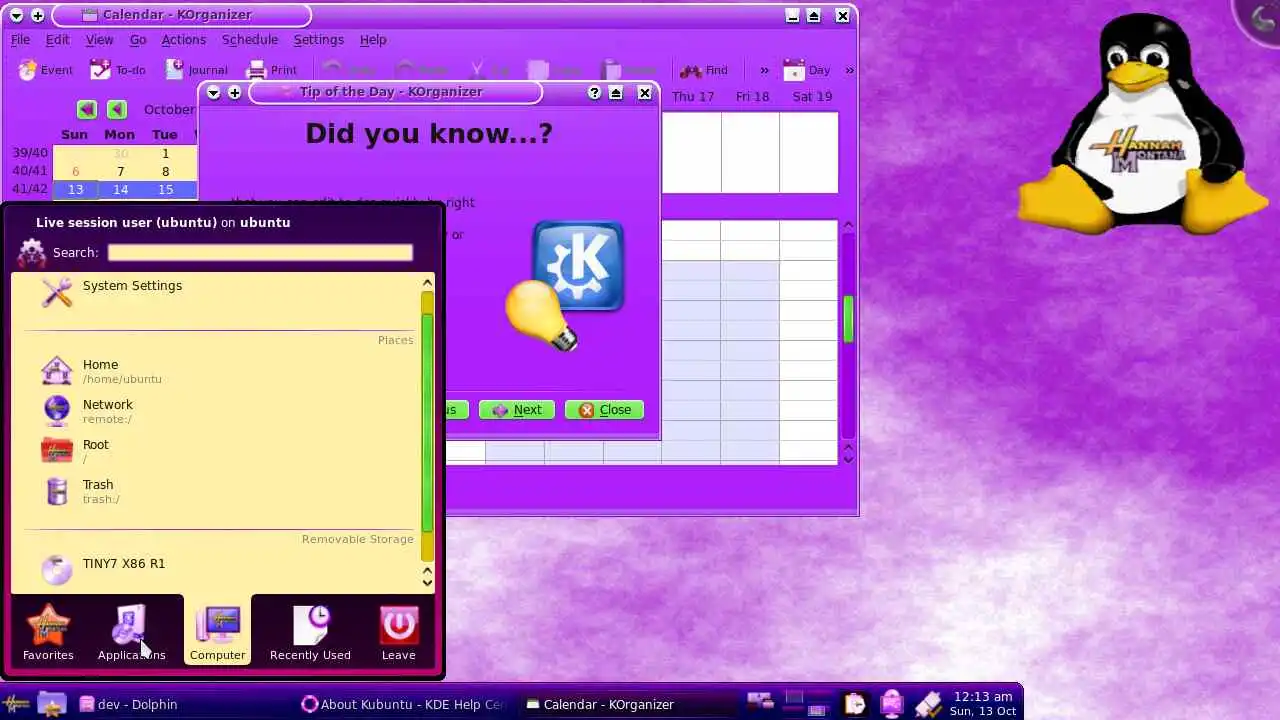Screen dimensions: 1280x720
Task: Expand toolbar overflow chevron after Day
Action: (849, 70)
